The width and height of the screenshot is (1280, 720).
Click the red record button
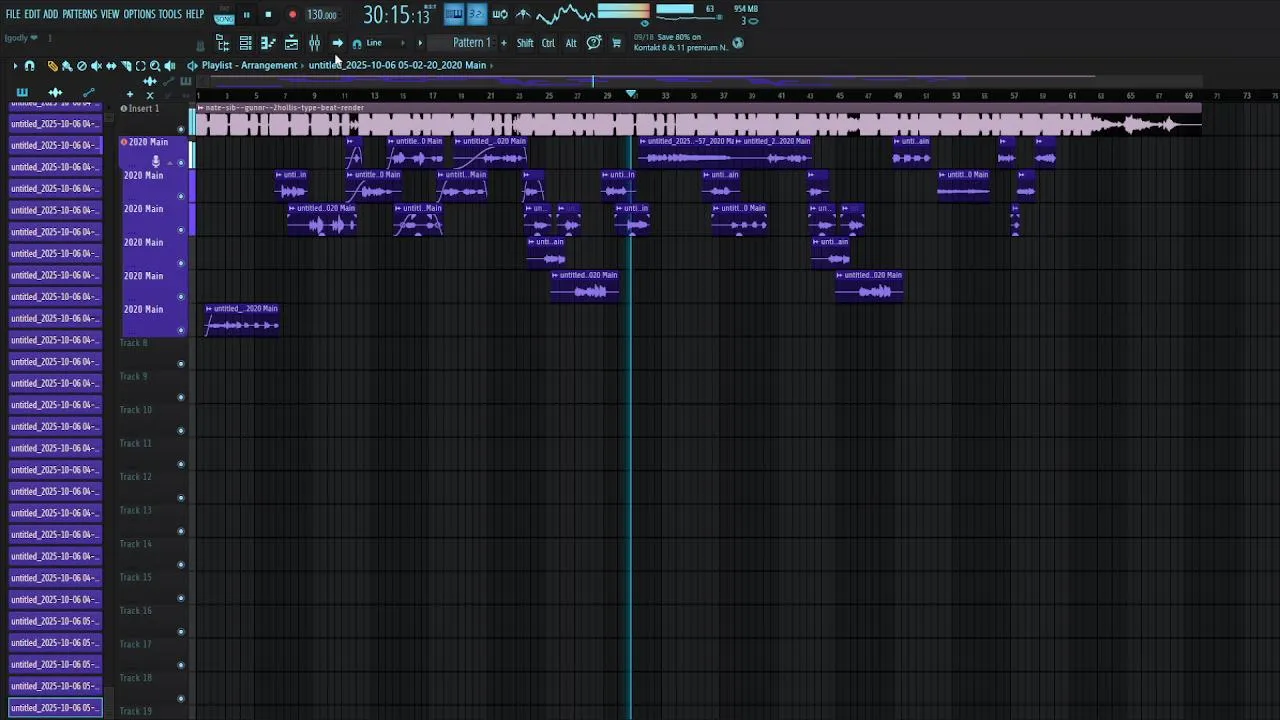pos(292,15)
